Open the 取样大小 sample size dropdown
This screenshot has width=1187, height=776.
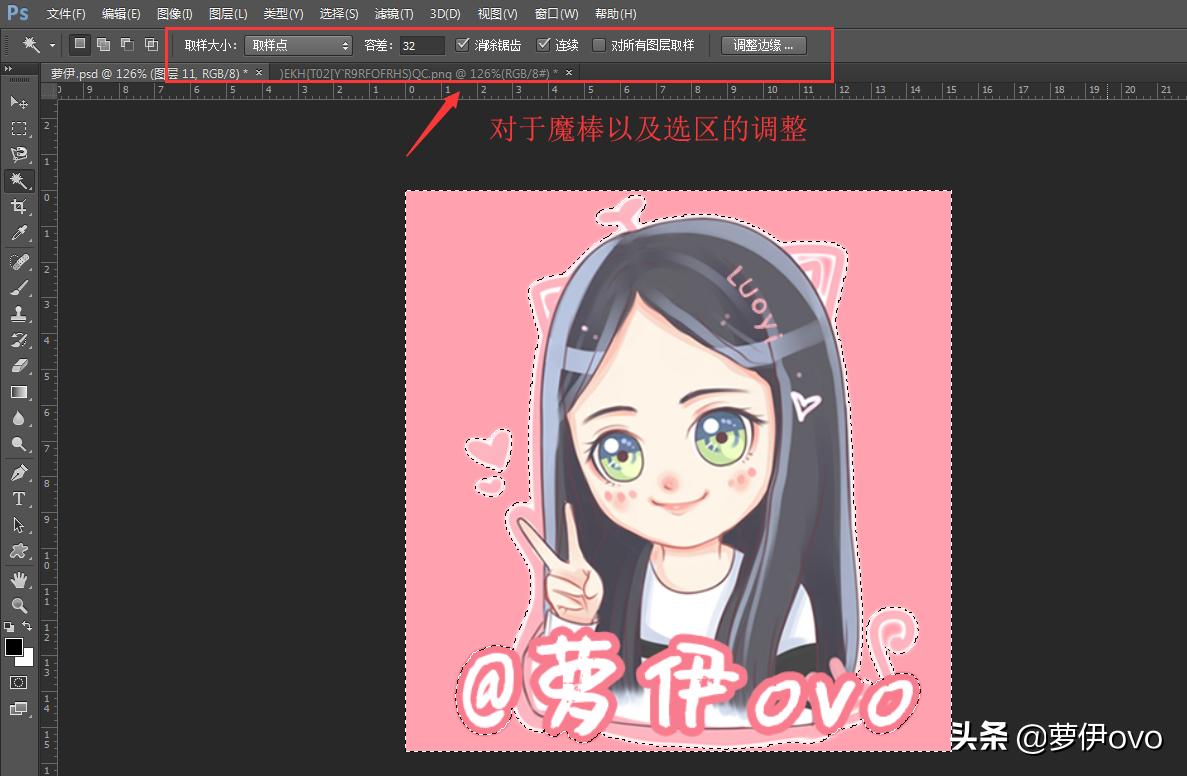[x=297, y=44]
